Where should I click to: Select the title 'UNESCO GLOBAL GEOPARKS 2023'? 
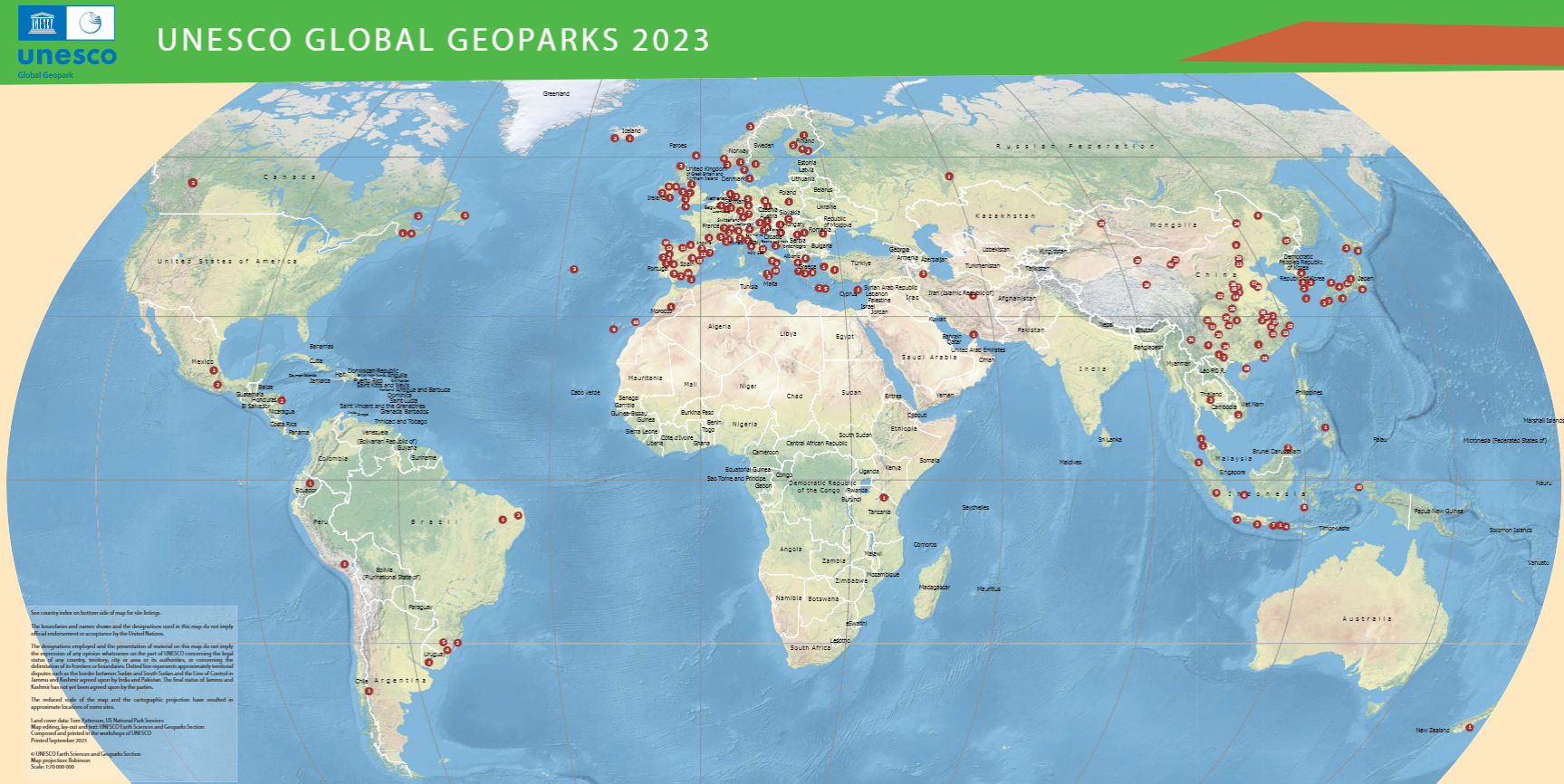433,40
